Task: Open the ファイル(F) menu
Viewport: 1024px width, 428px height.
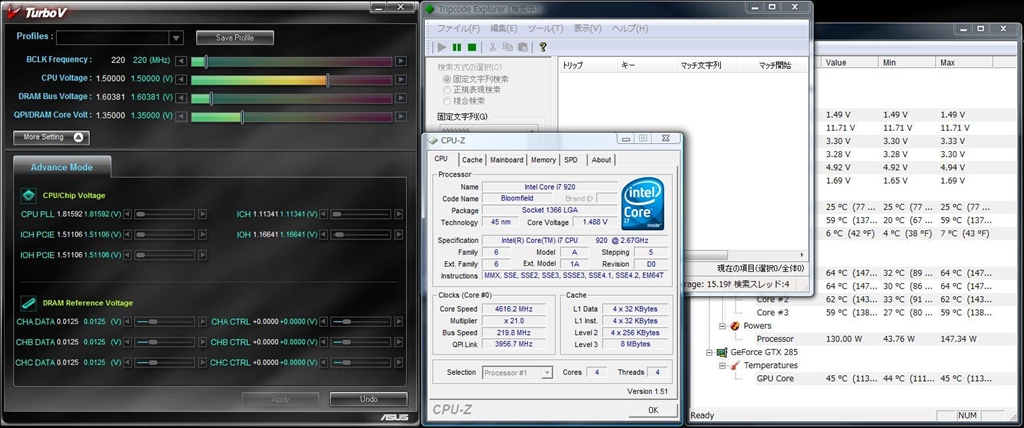Action: pos(458,28)
